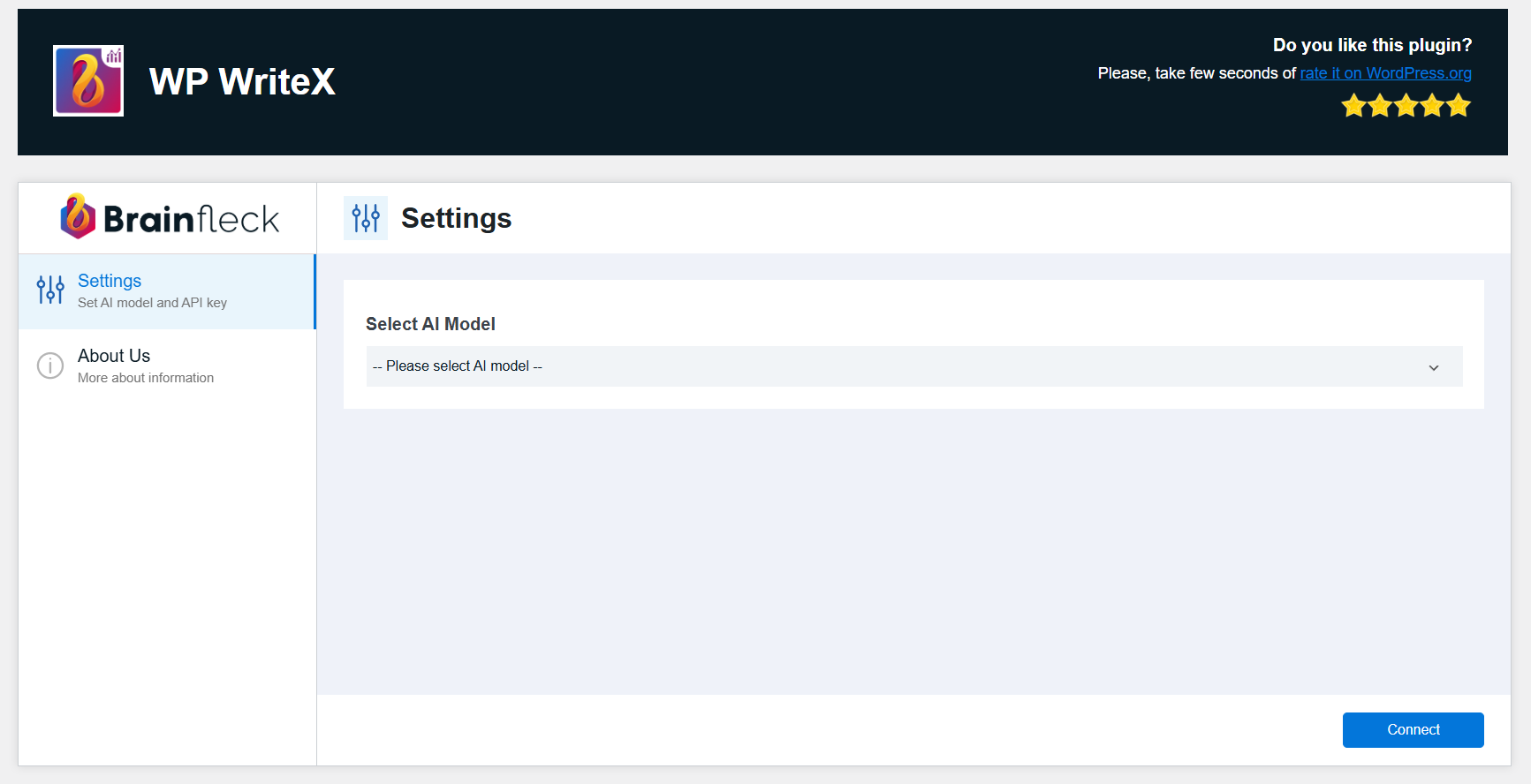The width and height of the screenshot is (1531, 784).
Task: Open the Settings sidebar tab
Action: [167, 291]
